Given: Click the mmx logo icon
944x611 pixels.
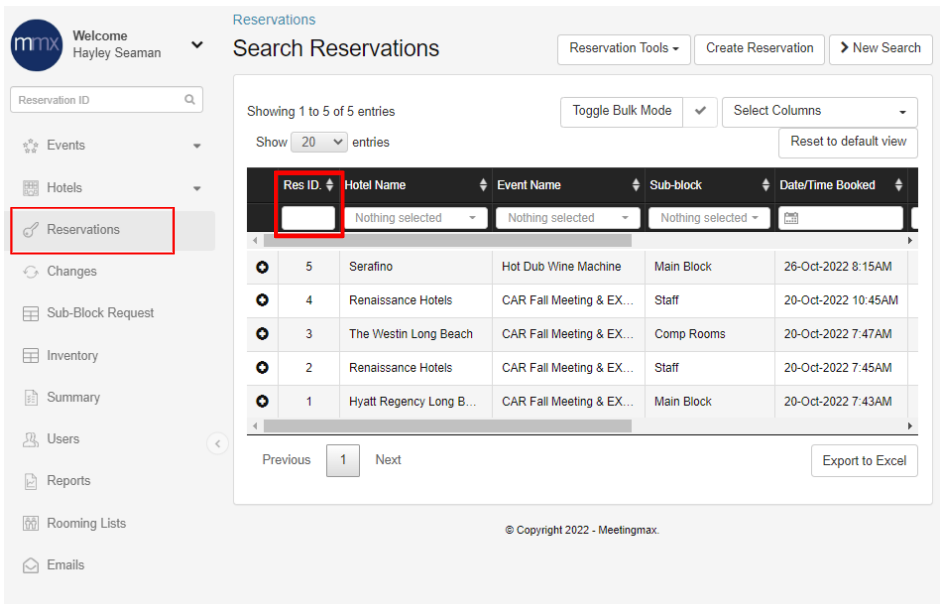Looking at the screenshot, I should click(x=37, y=45).
